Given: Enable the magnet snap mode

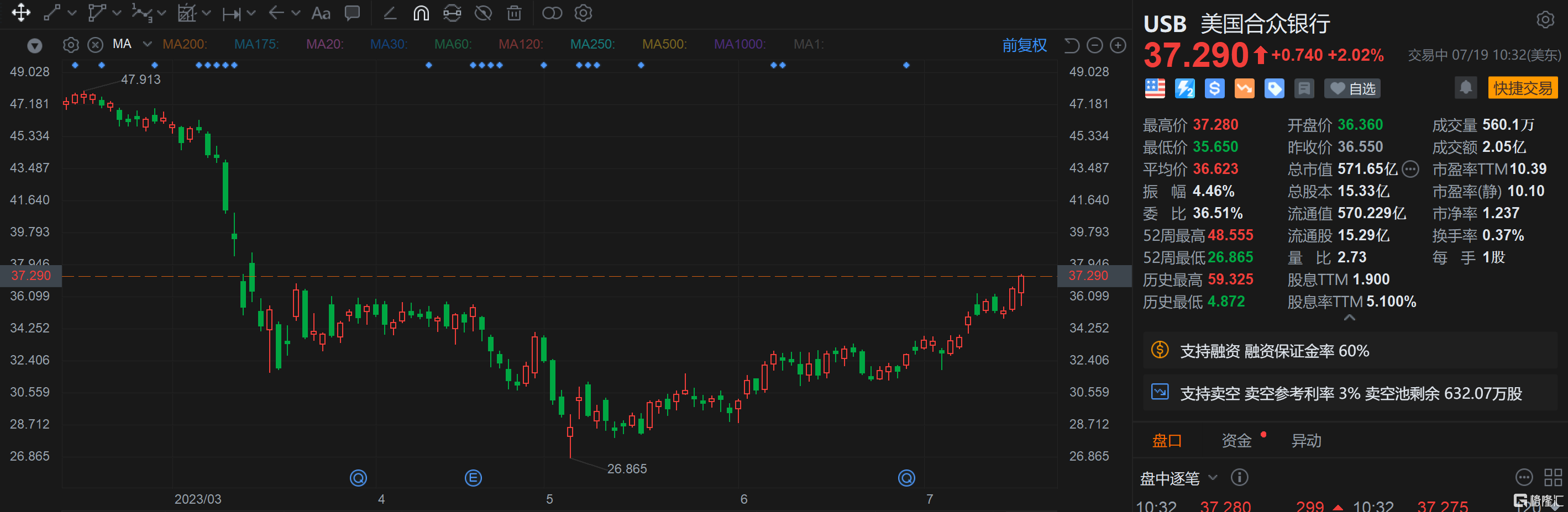Looking at the screenshot, I should (x=421, y=13).
